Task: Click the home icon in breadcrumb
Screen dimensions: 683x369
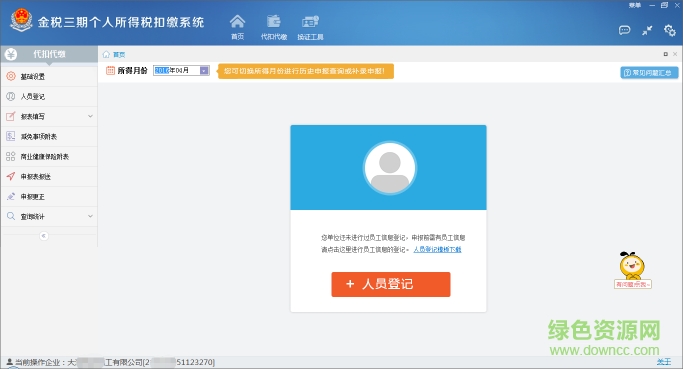Action: 106,54
